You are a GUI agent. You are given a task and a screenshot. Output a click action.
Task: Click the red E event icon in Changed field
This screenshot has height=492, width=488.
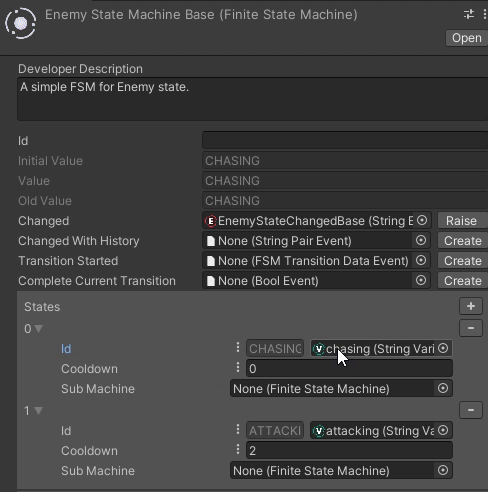tap(211, 221)
